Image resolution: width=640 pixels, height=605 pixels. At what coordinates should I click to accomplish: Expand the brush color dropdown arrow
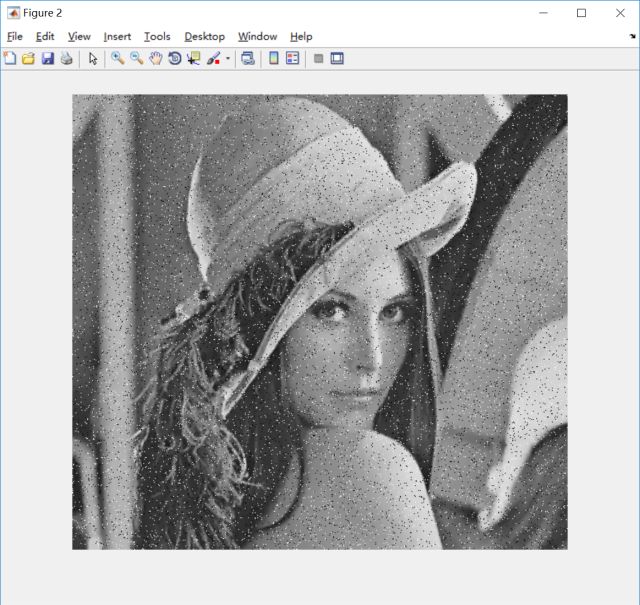click(x=227, y=59)
